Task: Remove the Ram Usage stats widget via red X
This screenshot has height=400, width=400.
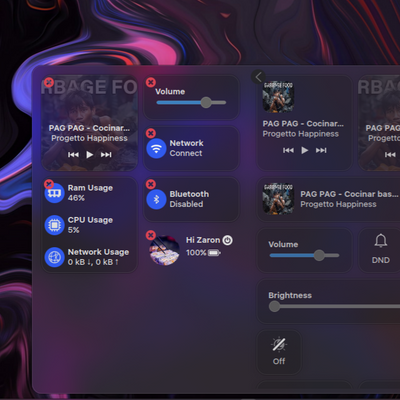Action: tap(49, 184)
